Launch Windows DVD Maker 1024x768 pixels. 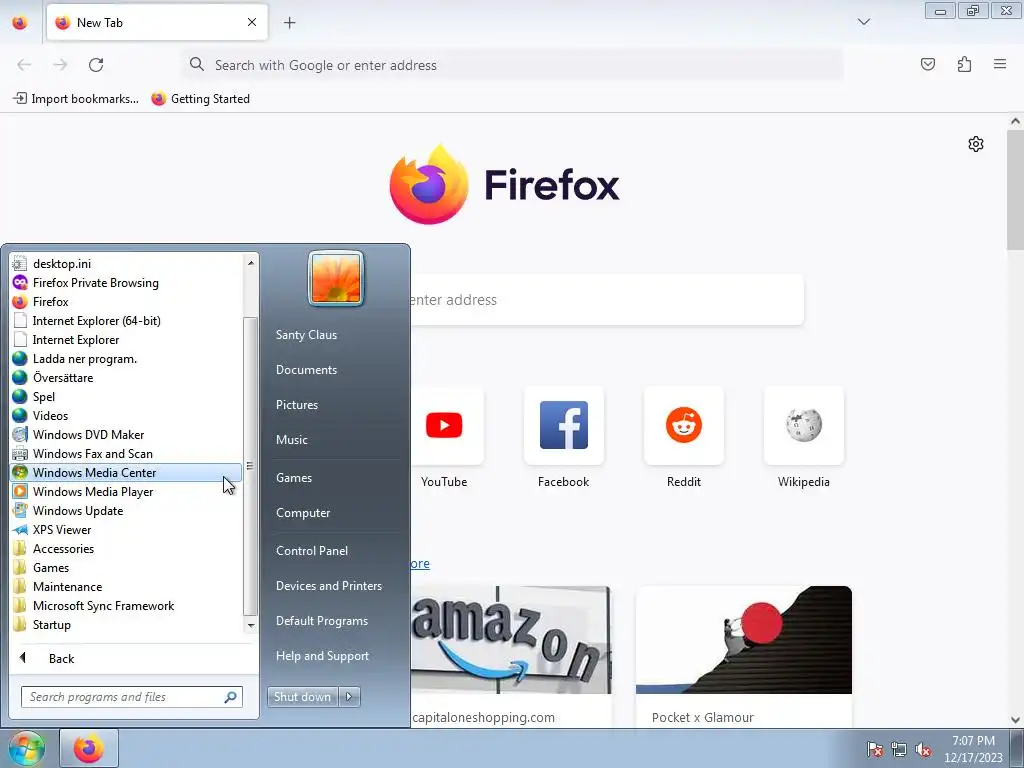pyautogui.click(x=125, y=434)
